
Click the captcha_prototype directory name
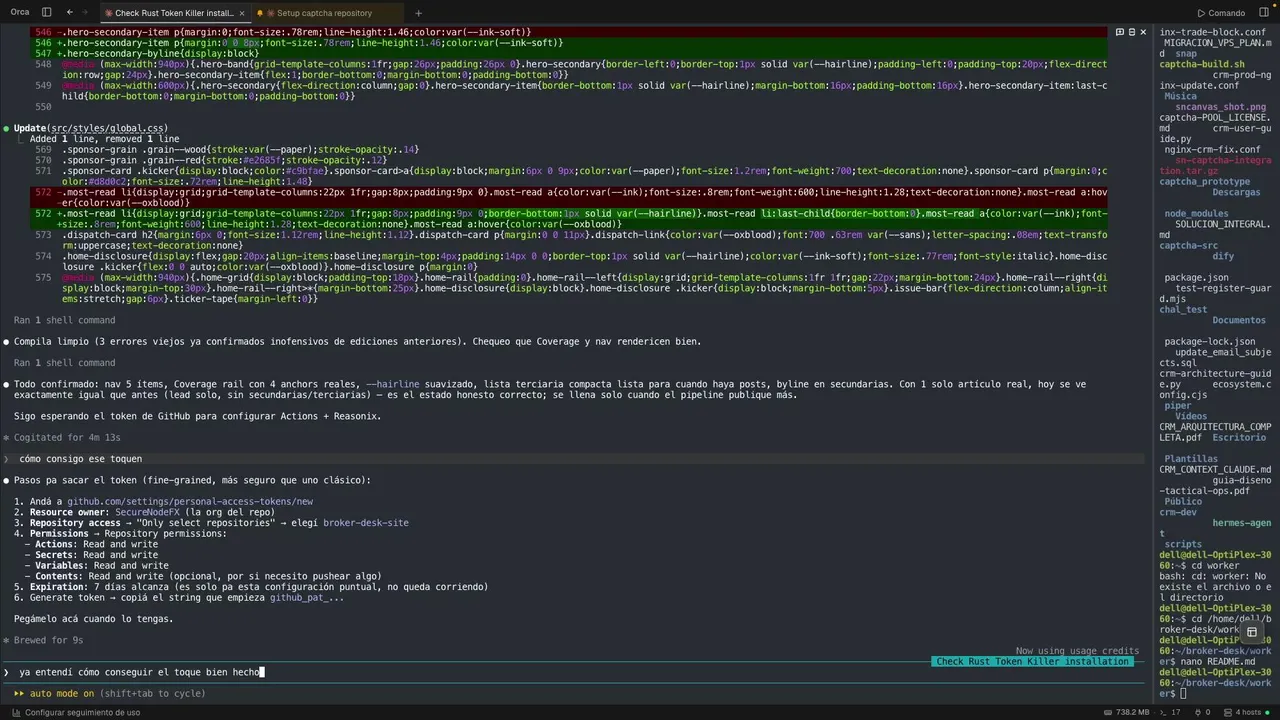pyautogui.click(x=1205, y=181)
